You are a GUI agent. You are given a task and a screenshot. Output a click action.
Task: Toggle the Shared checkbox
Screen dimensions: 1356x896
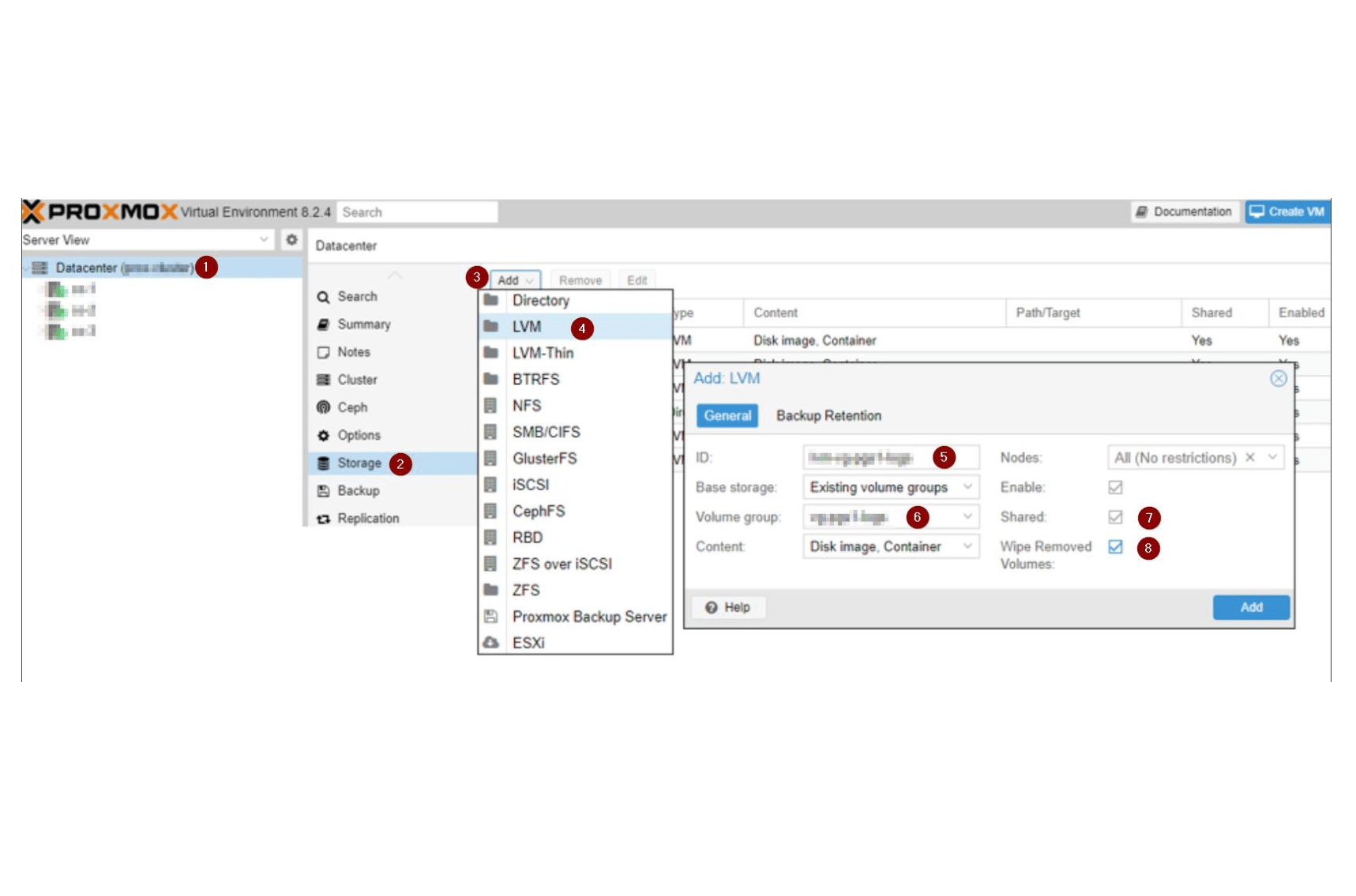pyautogui.click(x=1114, y=517)
